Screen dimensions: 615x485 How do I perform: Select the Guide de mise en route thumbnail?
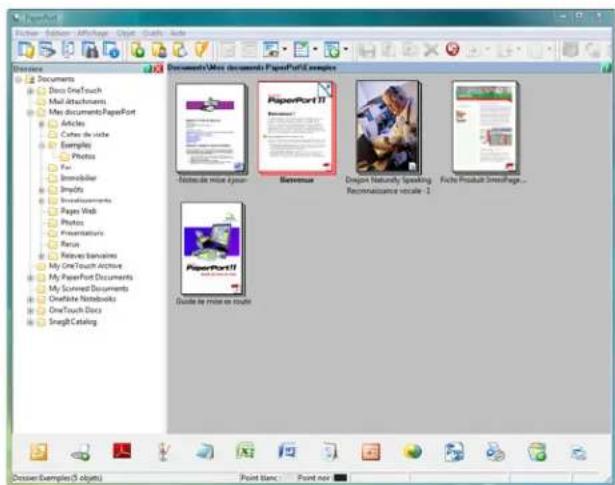[x=212, y=249]
